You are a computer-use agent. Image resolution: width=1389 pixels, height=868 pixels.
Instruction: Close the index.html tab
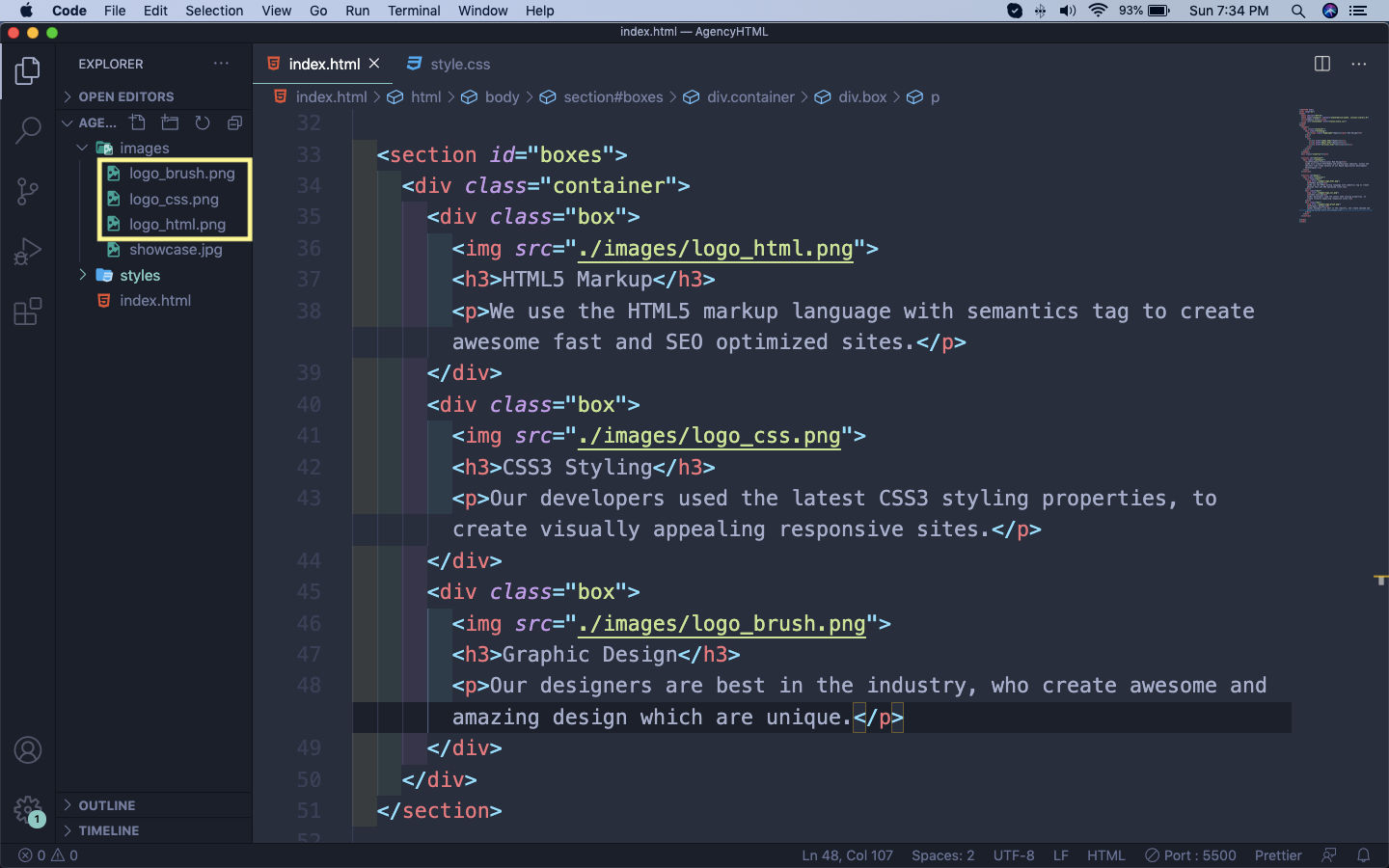click(374, 64)
